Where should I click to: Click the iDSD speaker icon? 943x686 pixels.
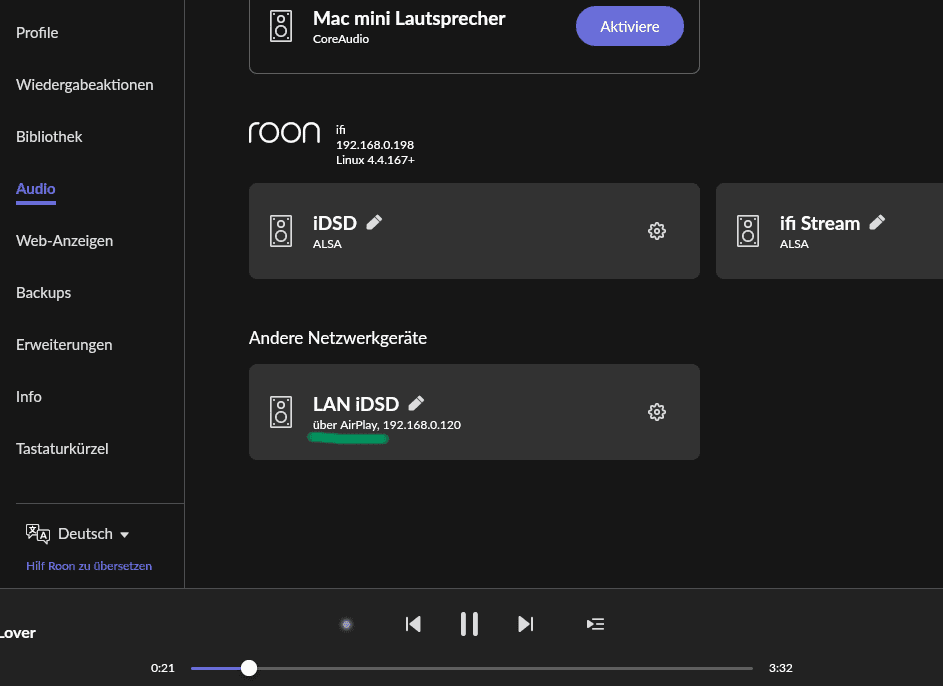point(281,231)
